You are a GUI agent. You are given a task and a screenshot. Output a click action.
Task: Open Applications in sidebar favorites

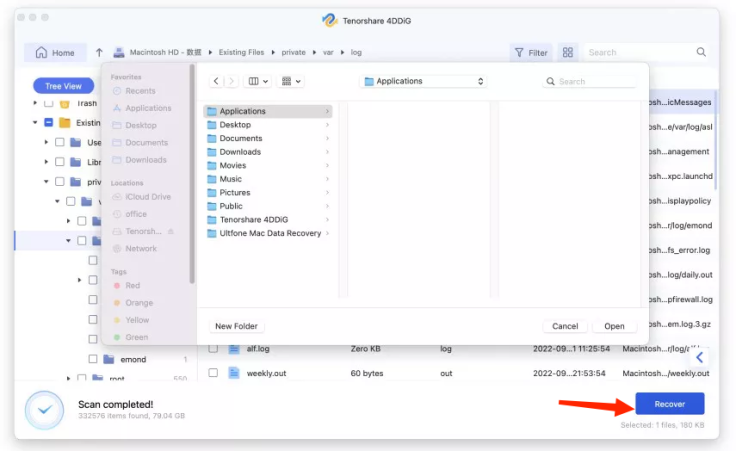142,108
